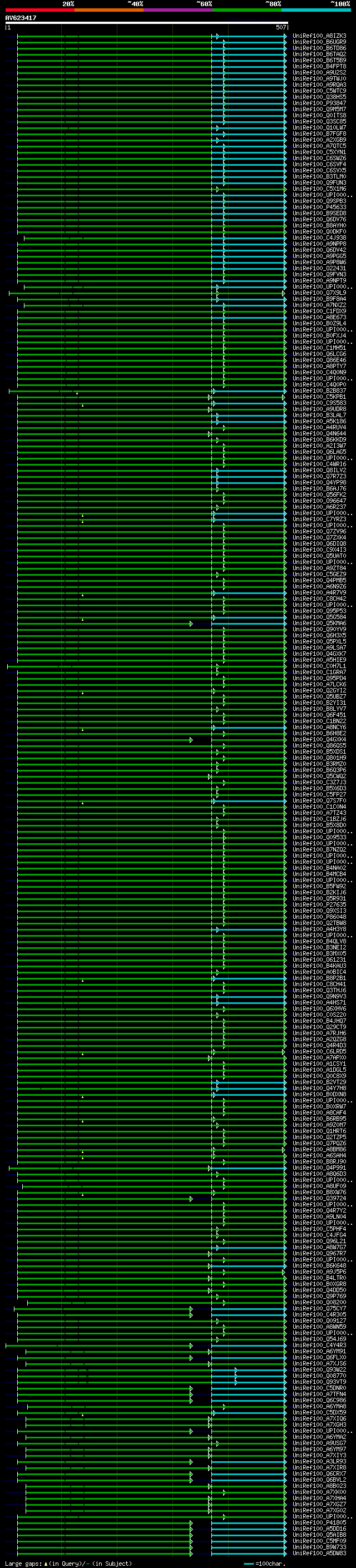Select subject UniRef100_Q39724
Viewport: 356px width, 1568px height.
[x=319, y=1199]
